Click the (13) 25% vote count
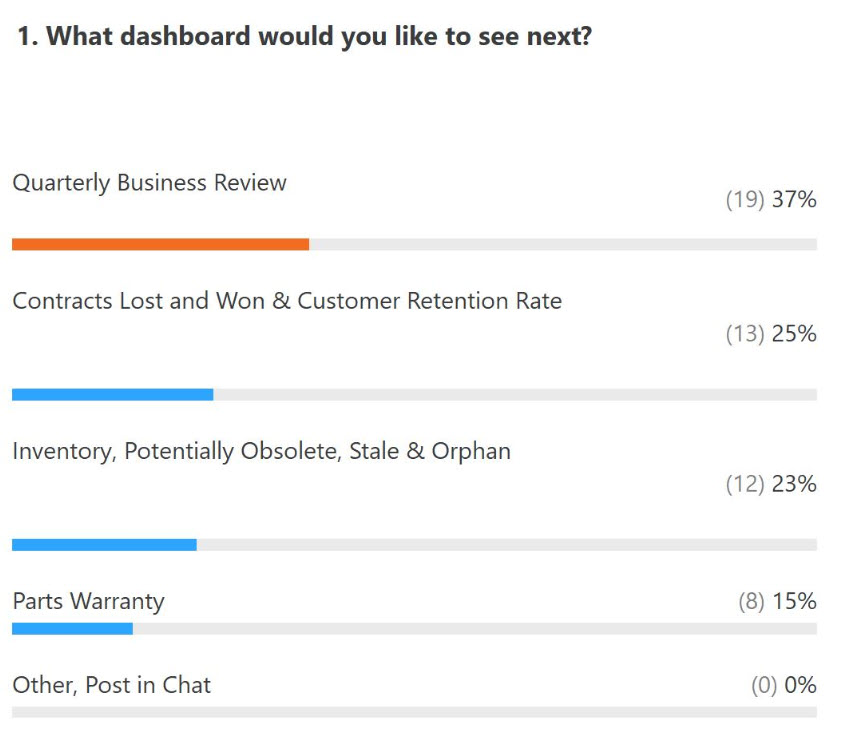Screen dimensions: 845x746 [x=771, y=334]
